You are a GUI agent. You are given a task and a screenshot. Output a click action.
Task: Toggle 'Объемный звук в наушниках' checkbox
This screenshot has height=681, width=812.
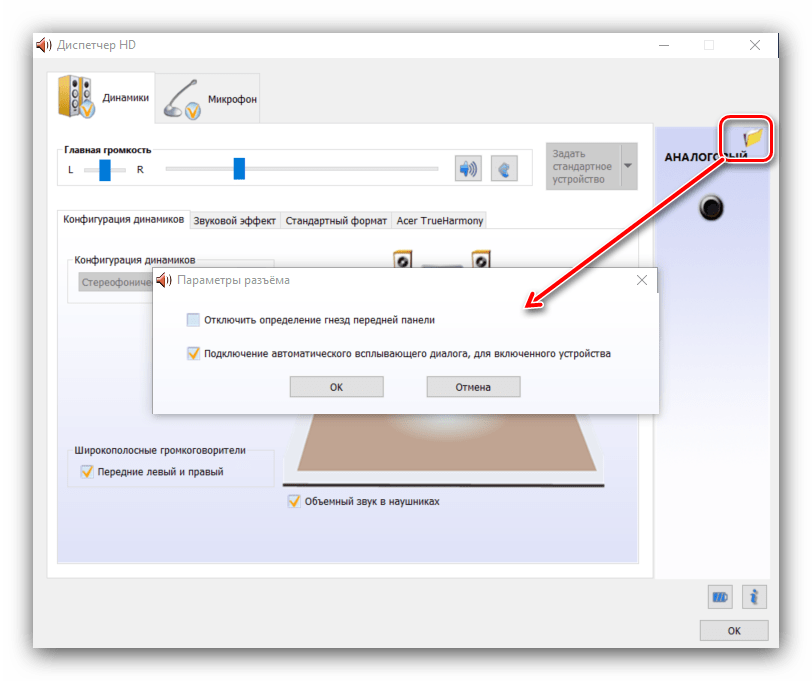click(x=294, y=501)
